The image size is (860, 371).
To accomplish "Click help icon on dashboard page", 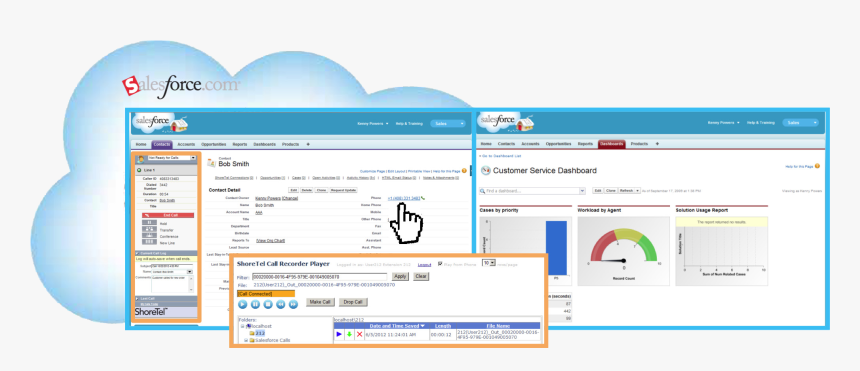I will 817,166.
